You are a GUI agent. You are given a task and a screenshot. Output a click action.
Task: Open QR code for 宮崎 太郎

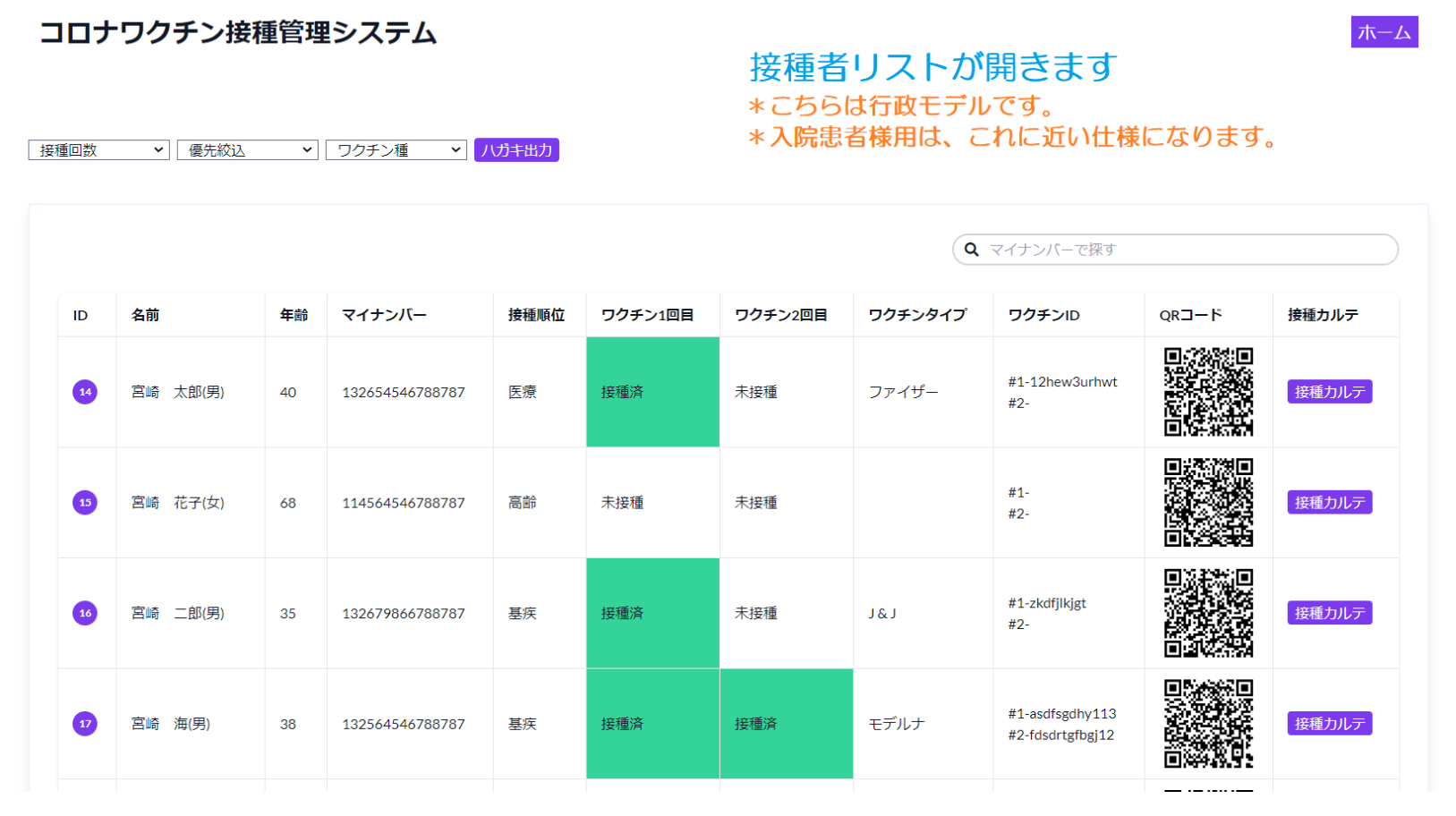click(1208, 392)
